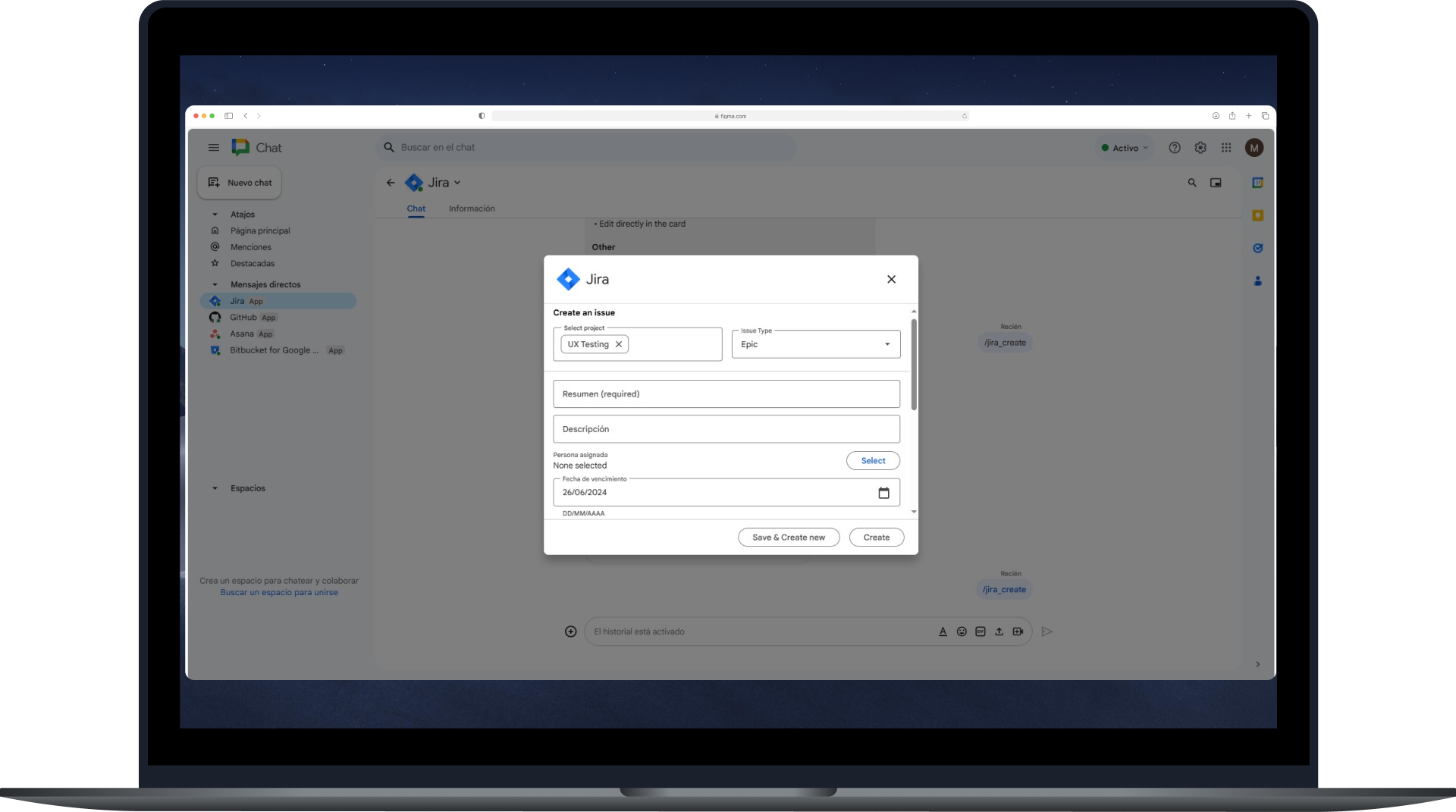
Task: Click the dialog's vertical scrollbar
Action: [914, 365]
